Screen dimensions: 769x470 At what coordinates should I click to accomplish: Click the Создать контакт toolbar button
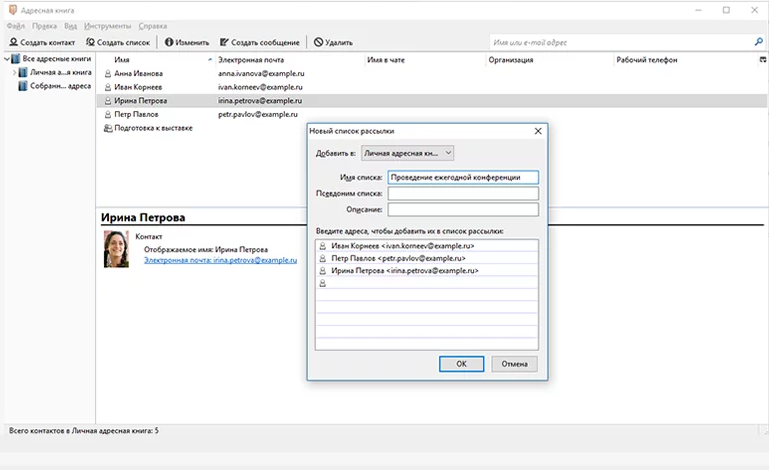[42, 43]
